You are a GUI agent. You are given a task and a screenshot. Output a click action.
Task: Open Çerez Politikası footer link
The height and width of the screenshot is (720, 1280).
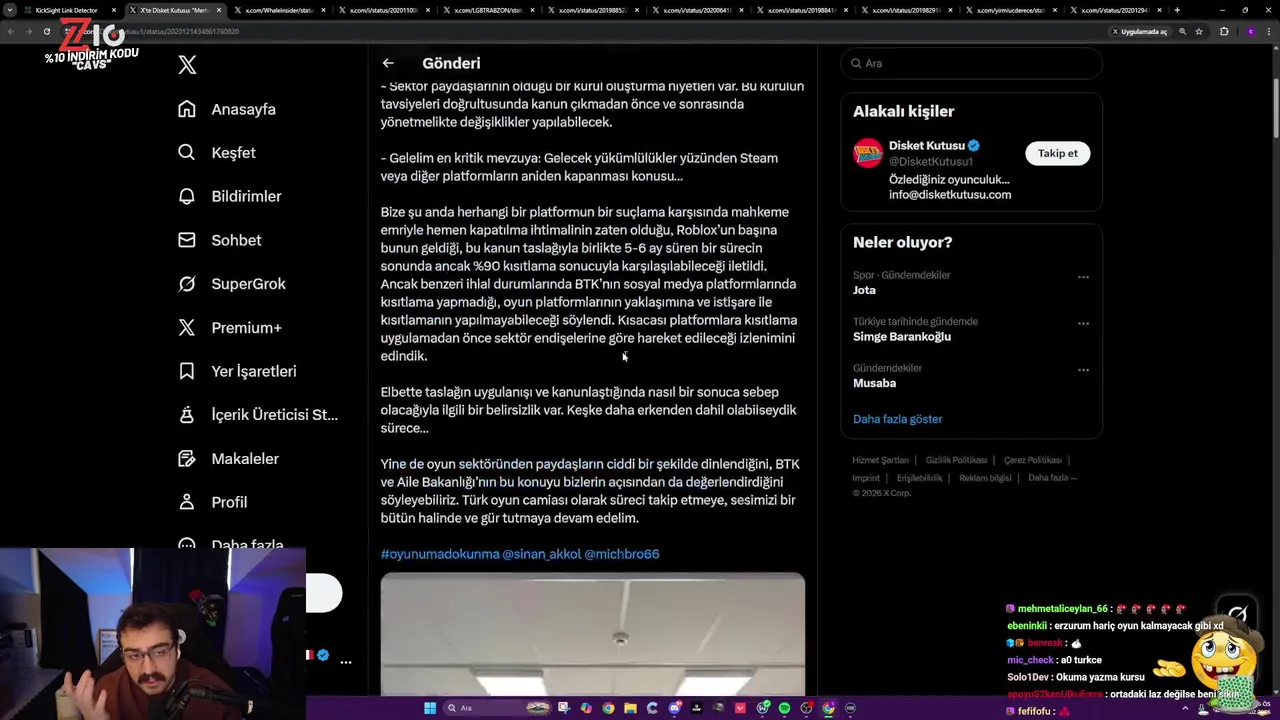point(1032,460)
